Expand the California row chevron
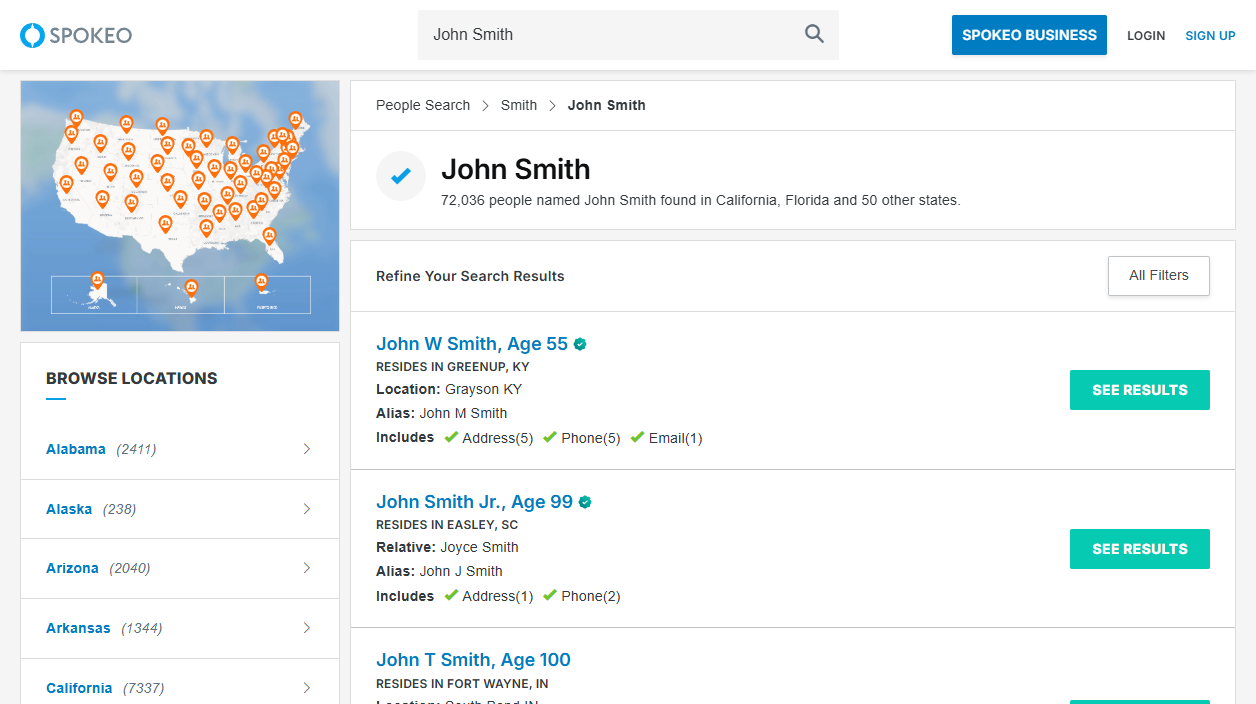Screen dimensions: 1256x704 [307, 688]
